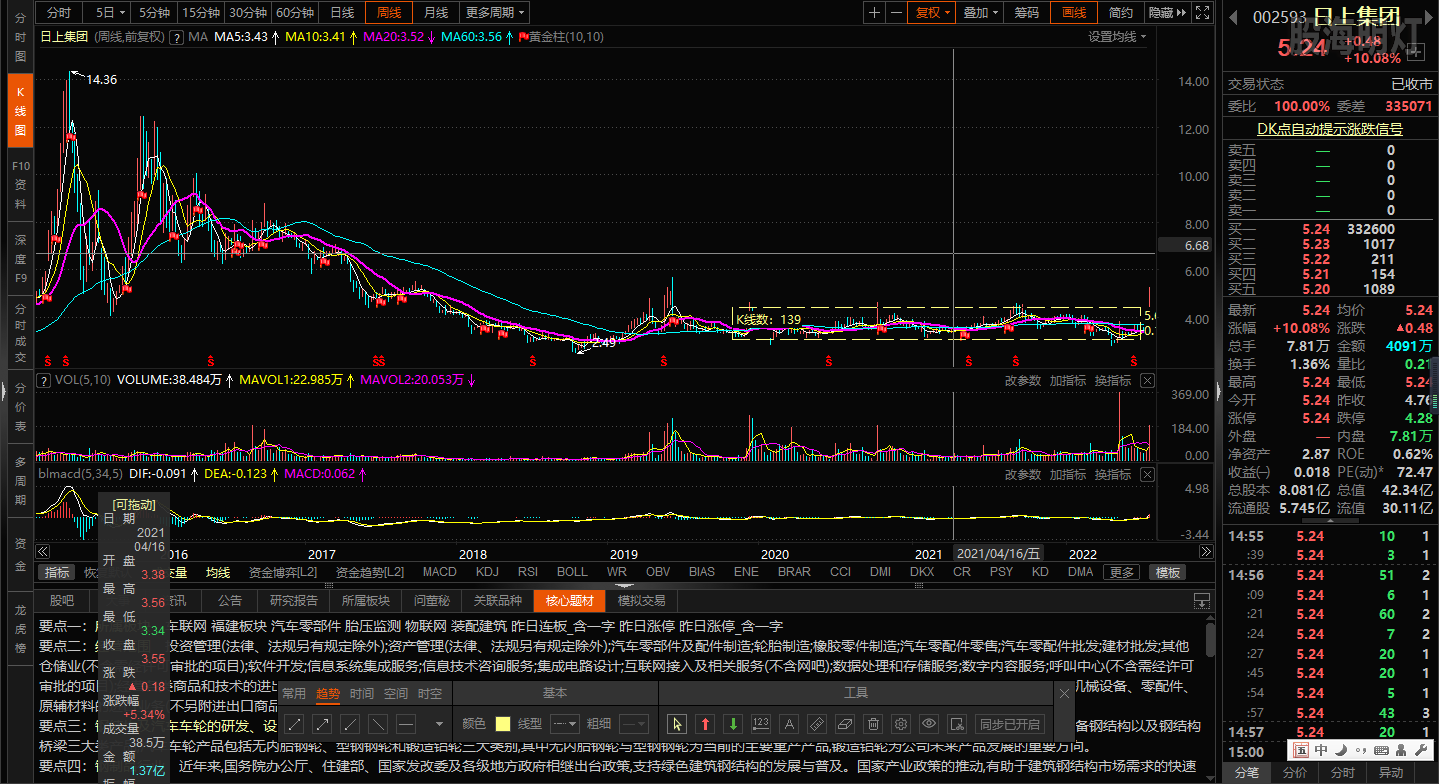Click 换指标 in the VOL pane
Image resolution: width=1439 pixels, height=784 pixels.
pyautogui.click(x=1112, y=380)
